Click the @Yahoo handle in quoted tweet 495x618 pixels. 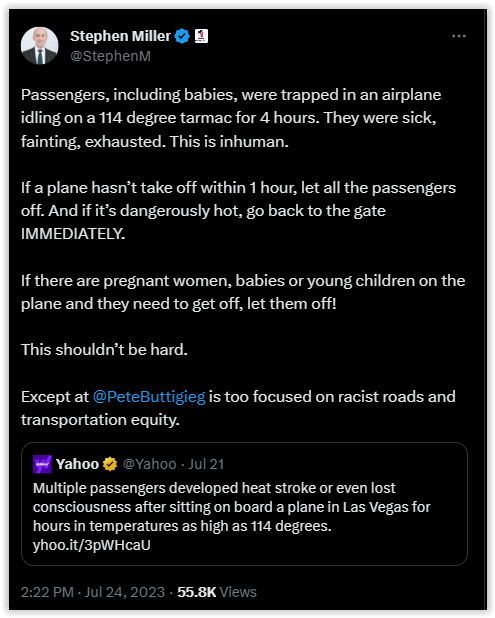149,464
